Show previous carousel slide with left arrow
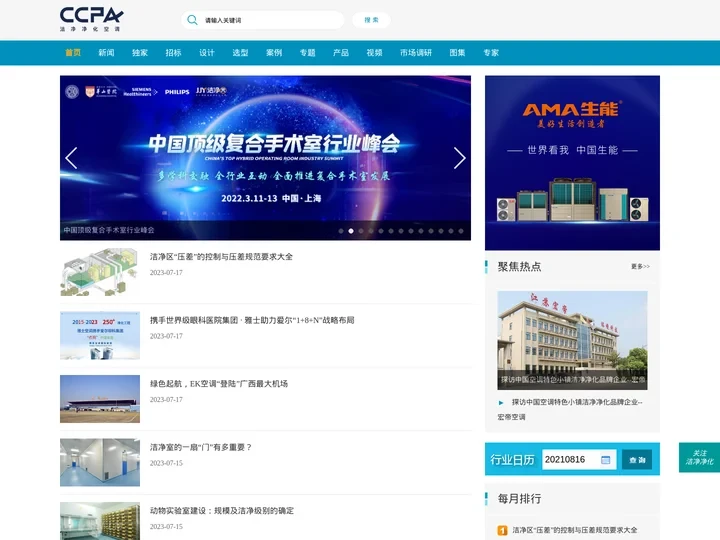Image resolution: width=720 pixels, height=540 pixels. pyautogui.click(x=72, y=158)
